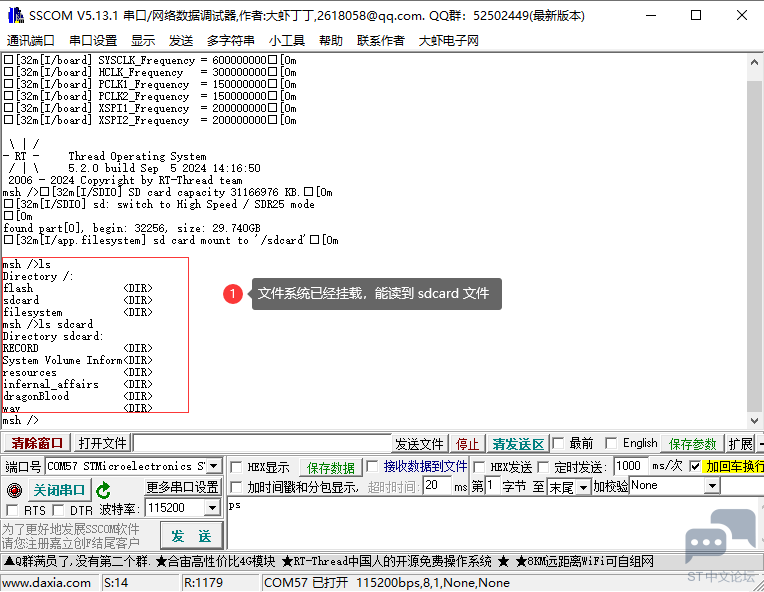The width and height of the screenshot is (764, 592).
Task: Click the 保存数据 button
Action: (x=330, y=468)
